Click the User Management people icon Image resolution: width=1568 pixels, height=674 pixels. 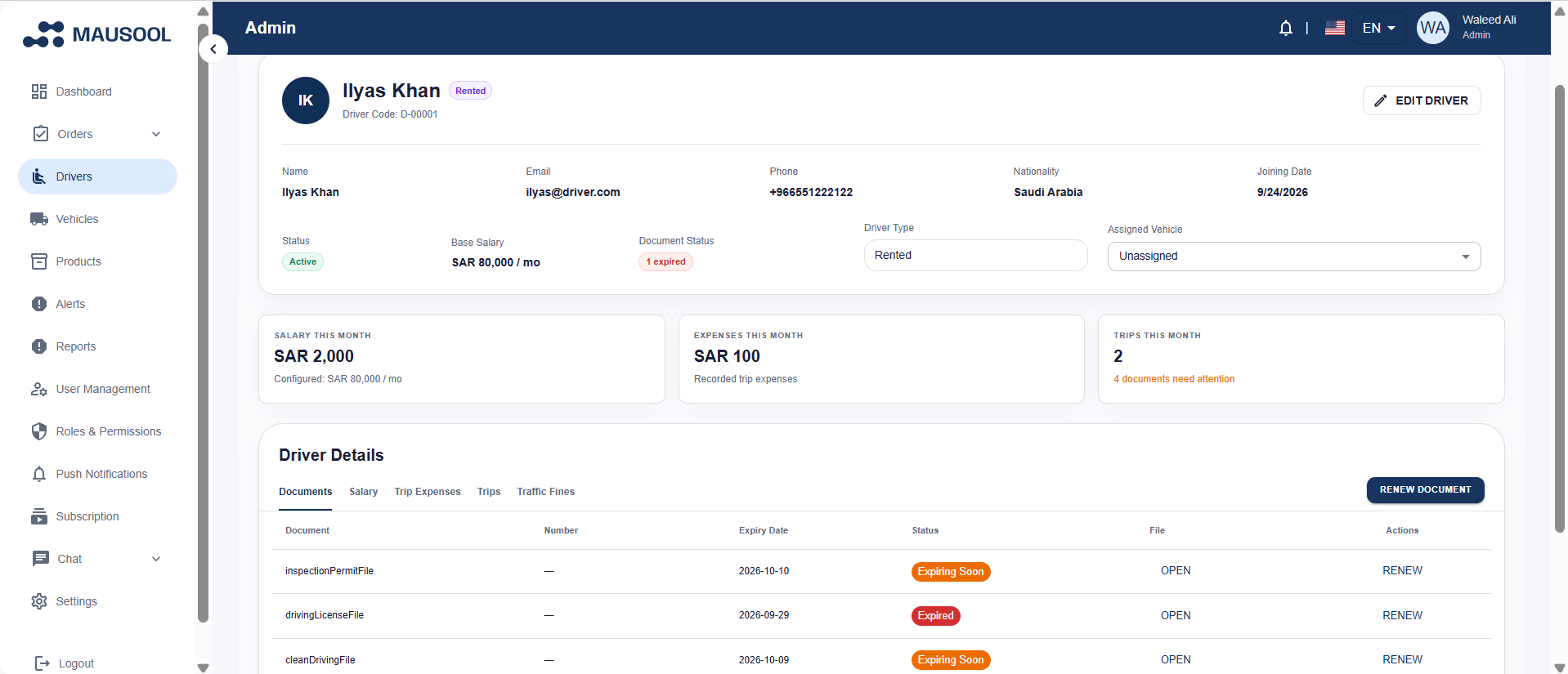pyautogui.click(x=39, y=389)
